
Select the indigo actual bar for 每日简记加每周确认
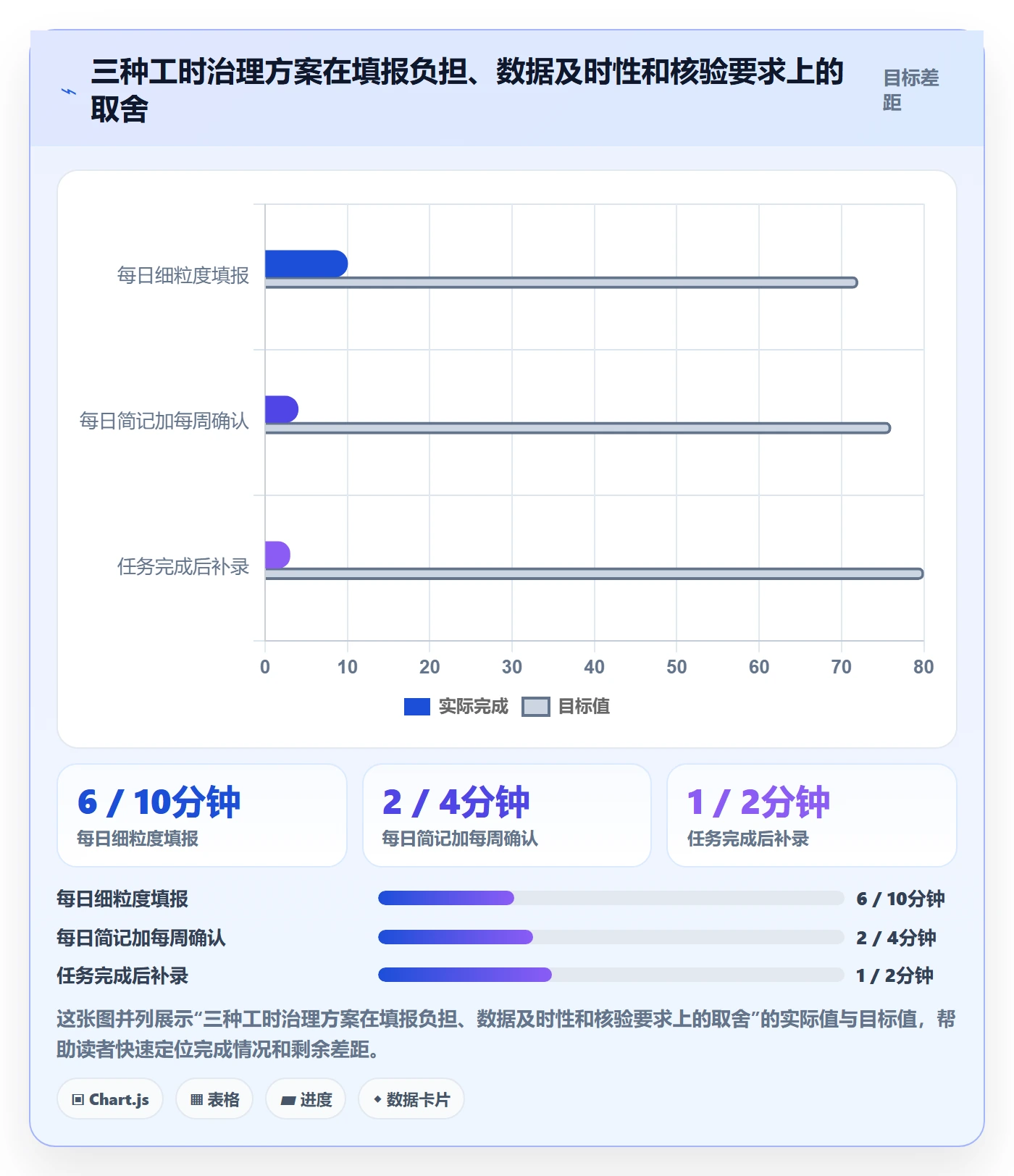(x=282, y=409)
